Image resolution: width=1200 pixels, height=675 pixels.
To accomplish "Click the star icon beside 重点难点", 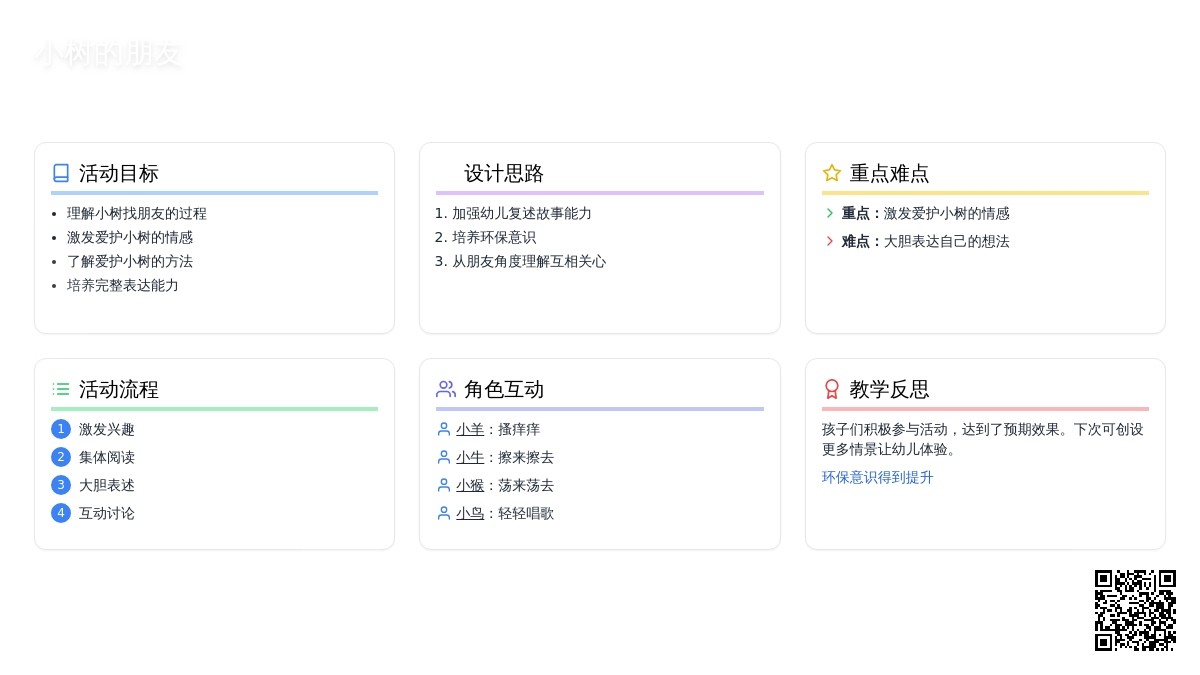I will 831,173.
